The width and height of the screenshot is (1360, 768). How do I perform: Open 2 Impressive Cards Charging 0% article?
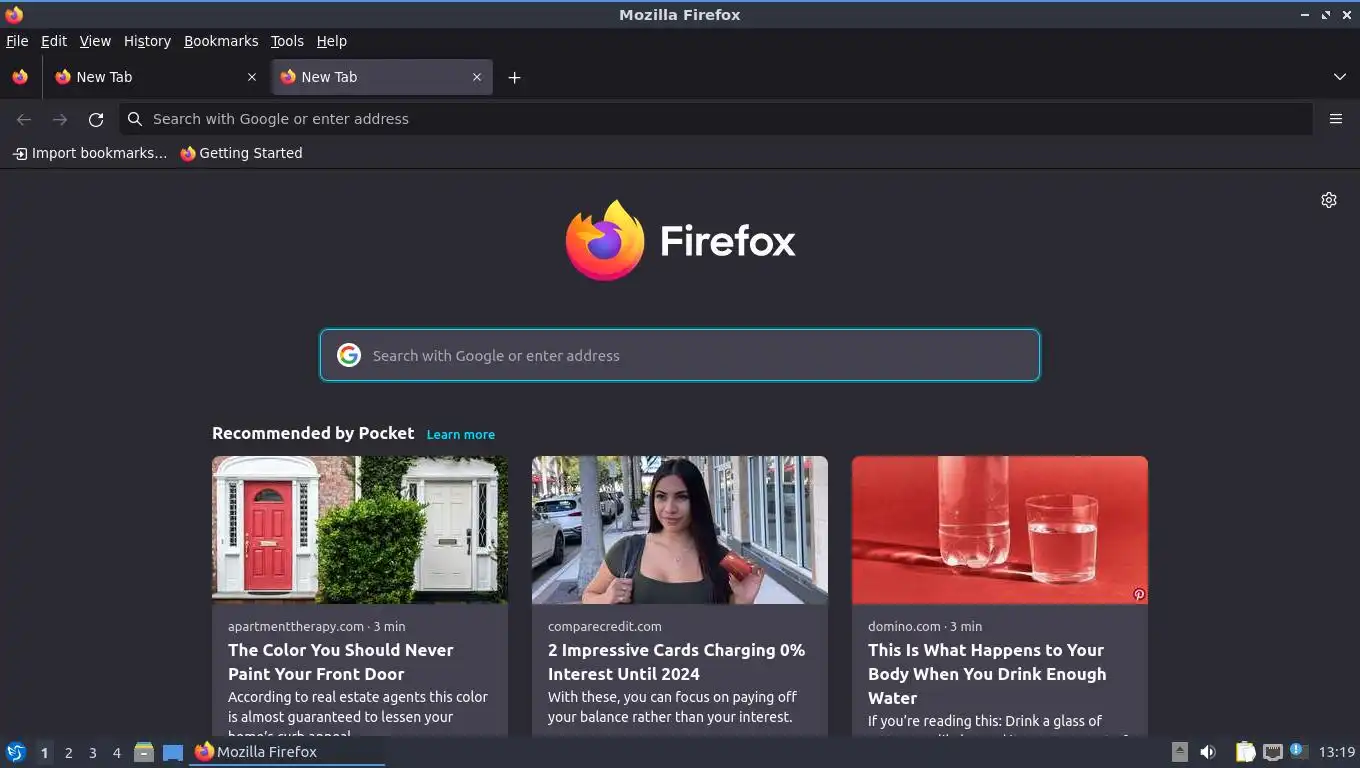tap(676, 662)
